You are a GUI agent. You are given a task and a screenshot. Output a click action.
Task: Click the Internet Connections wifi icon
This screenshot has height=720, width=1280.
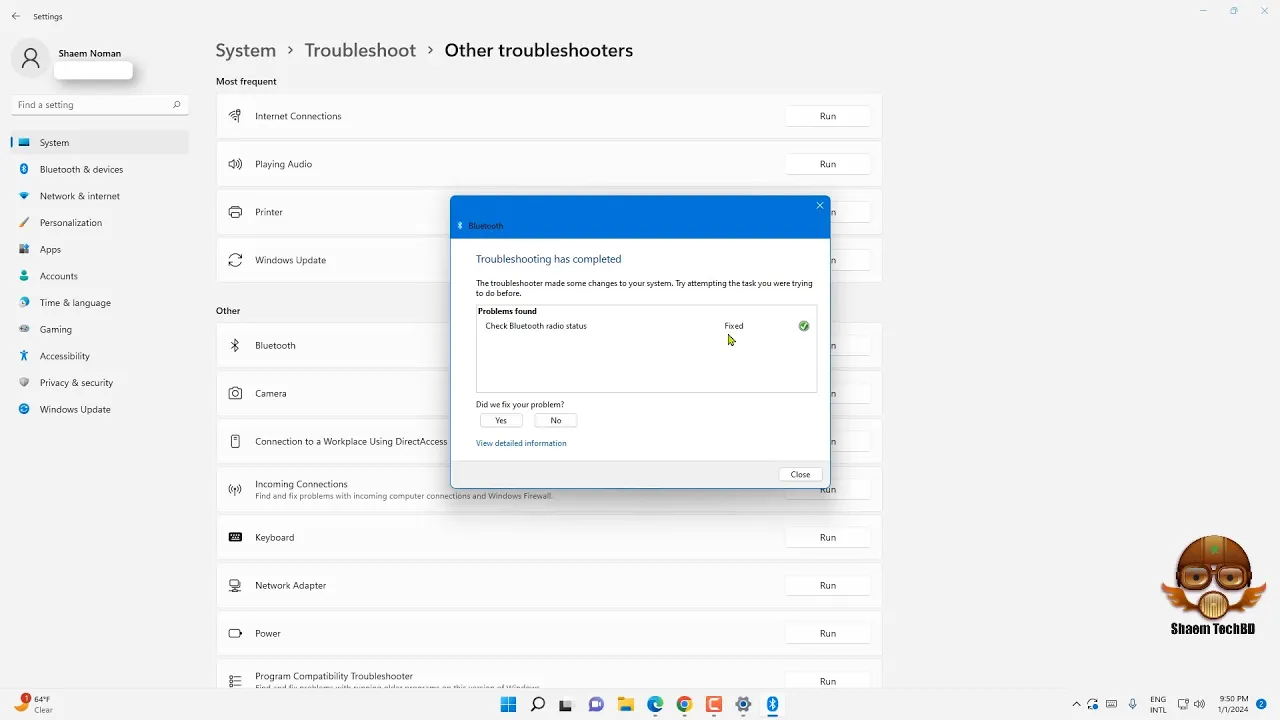[235, 116]
